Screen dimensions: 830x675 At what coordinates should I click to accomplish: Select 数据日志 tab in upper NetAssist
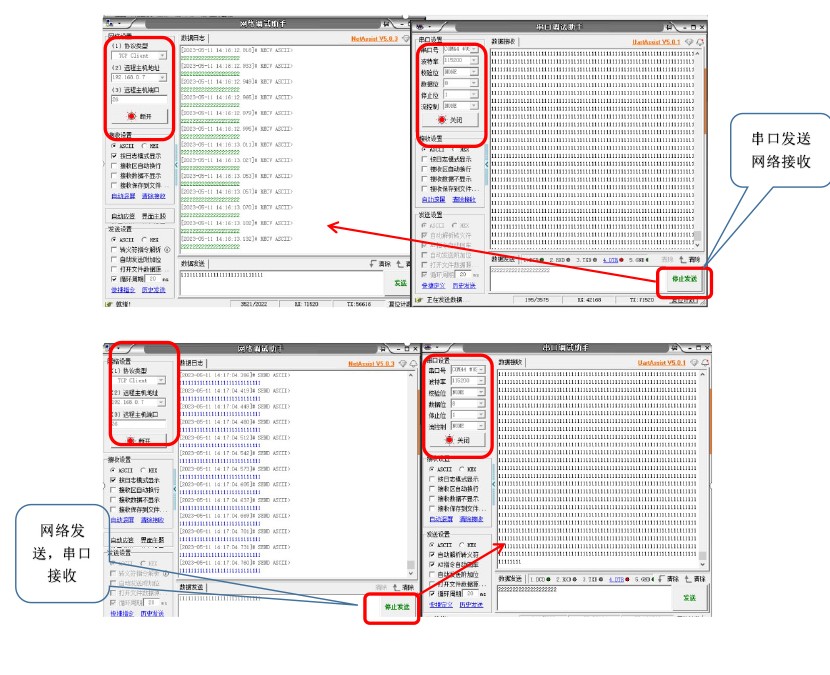(x=193, y=38)
